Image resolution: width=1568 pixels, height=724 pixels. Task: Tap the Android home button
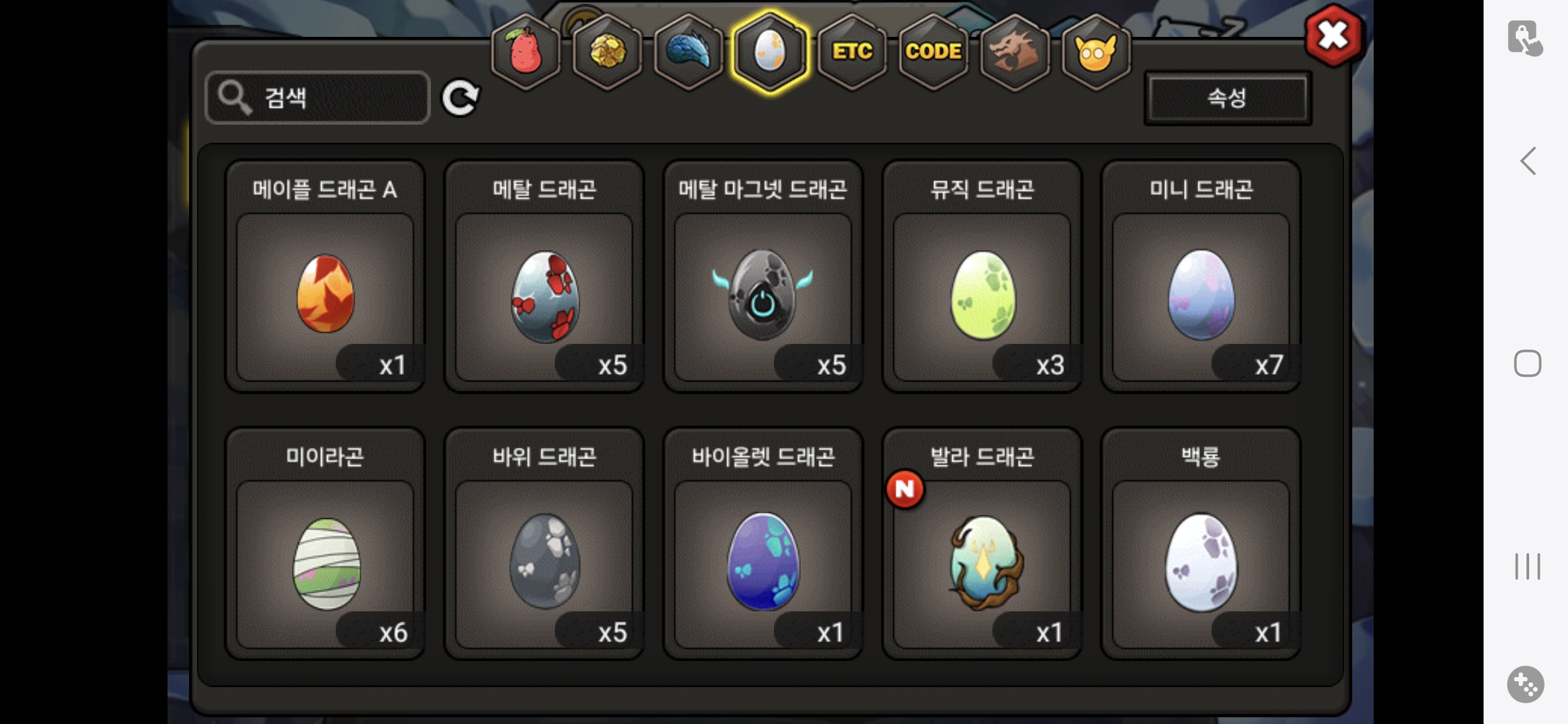point(1528,363)
